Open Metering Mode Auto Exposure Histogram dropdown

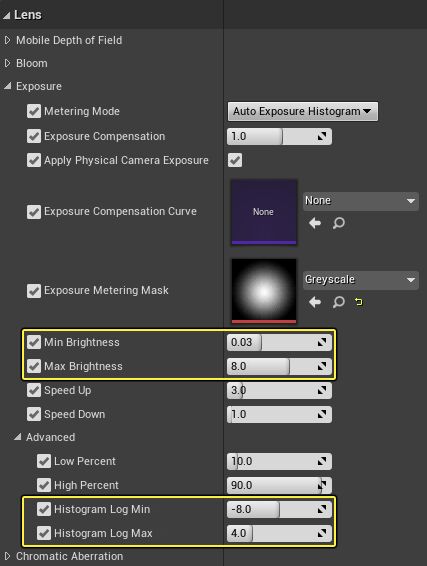pos(303,112)
